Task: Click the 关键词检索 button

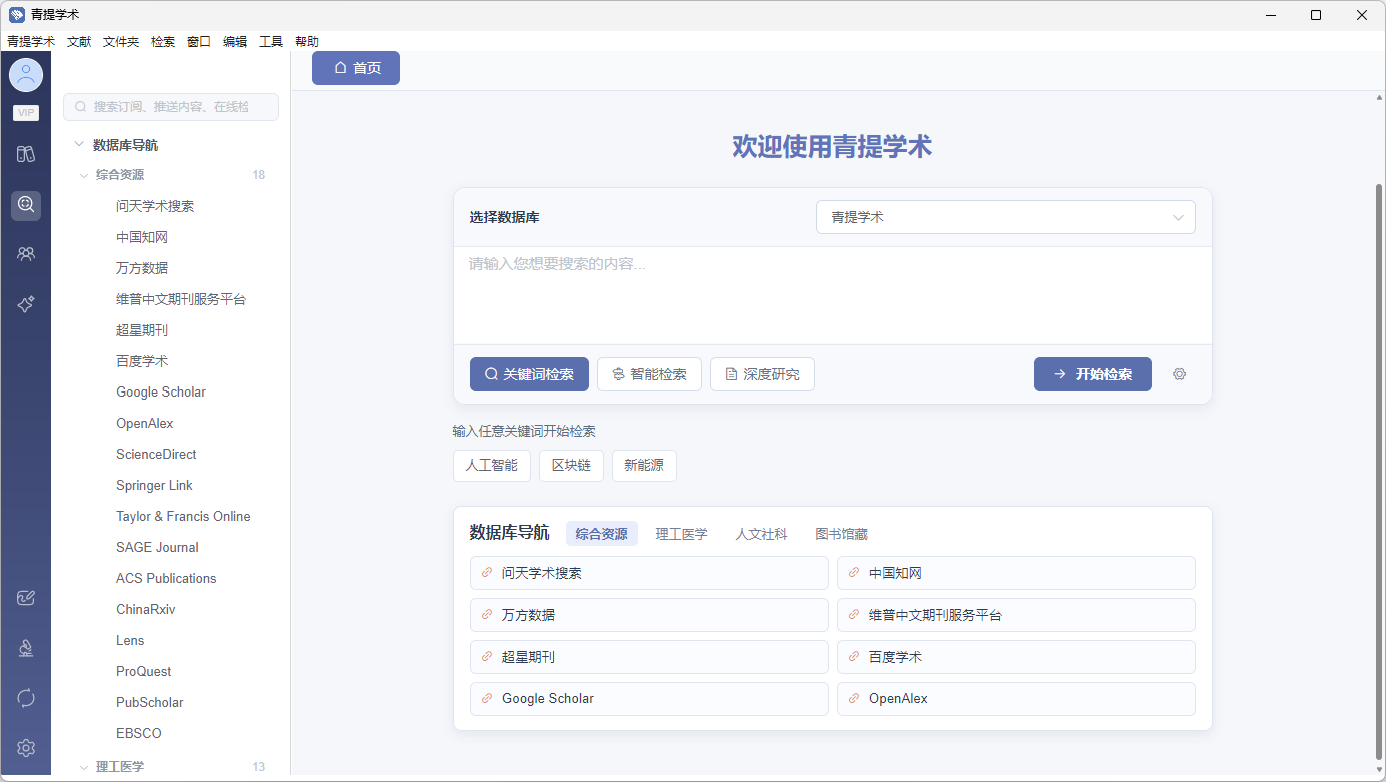Action: pyautogui.click(x=529, y=374)
